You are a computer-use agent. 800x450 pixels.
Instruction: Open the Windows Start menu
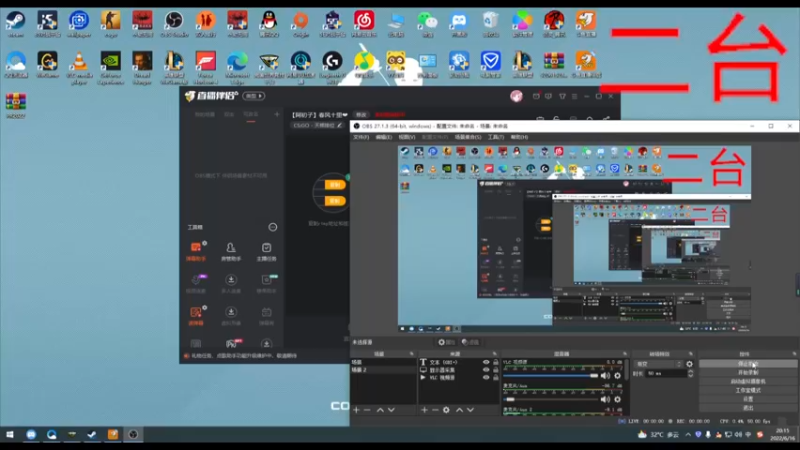point(10,435)
